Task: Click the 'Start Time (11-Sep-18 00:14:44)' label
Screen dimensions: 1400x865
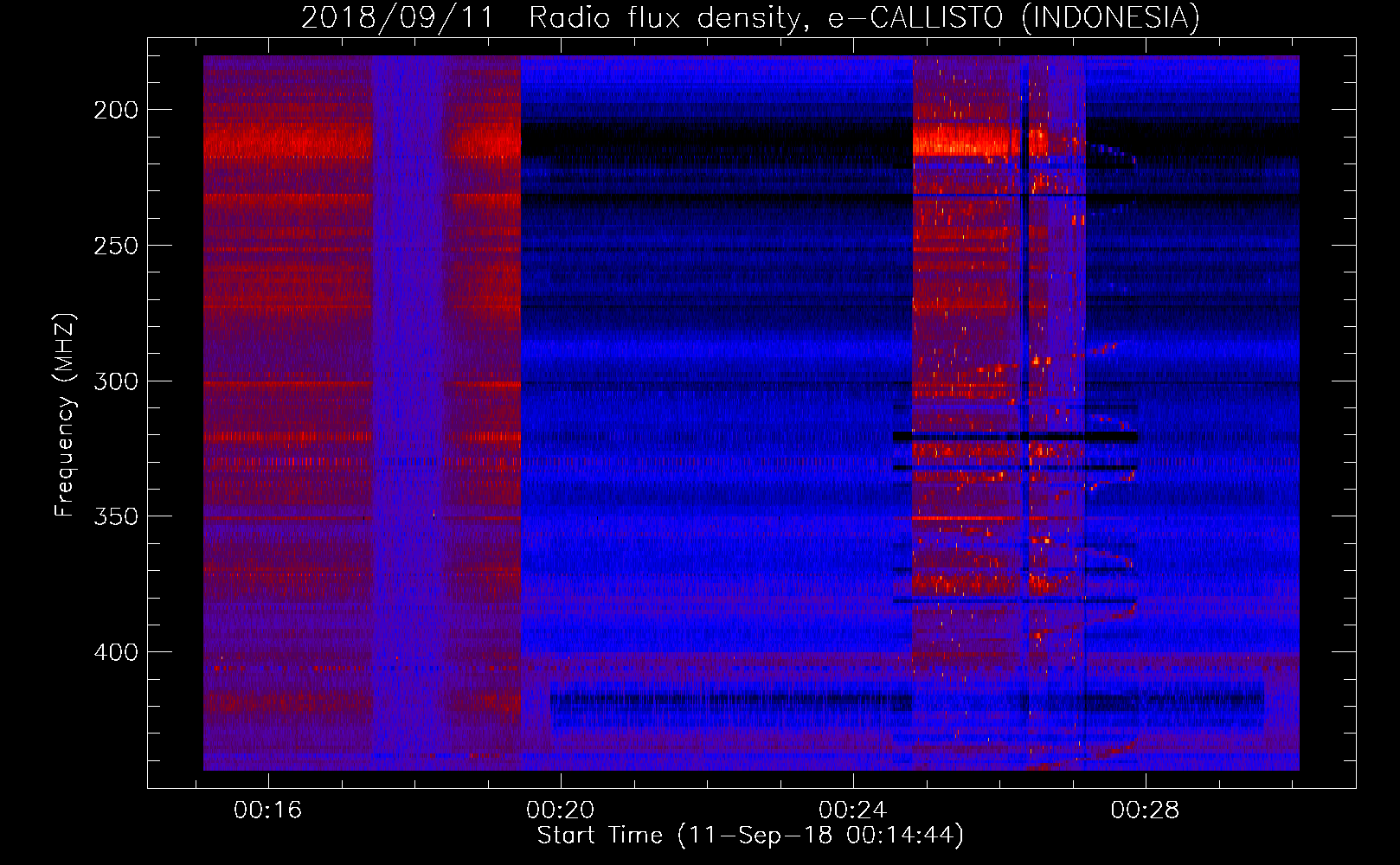Action: coord(750,836)
